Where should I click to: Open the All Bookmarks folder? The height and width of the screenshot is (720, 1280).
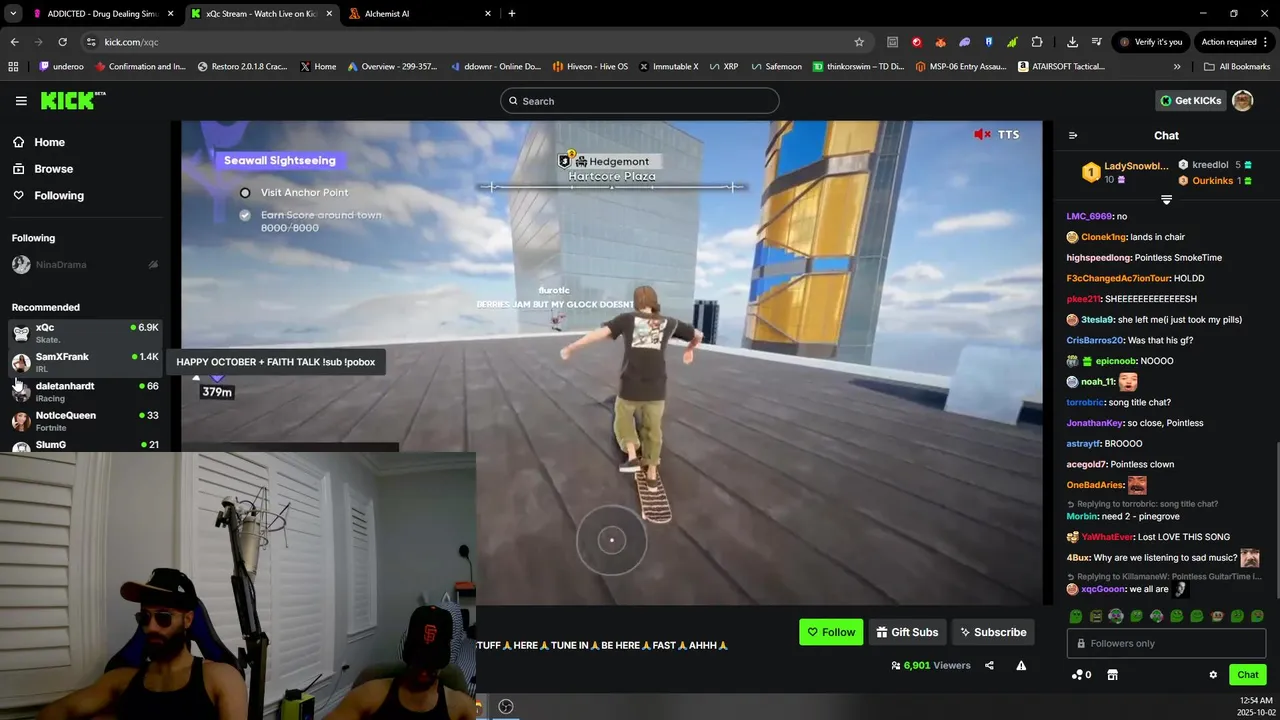(x=1237, y=67)
